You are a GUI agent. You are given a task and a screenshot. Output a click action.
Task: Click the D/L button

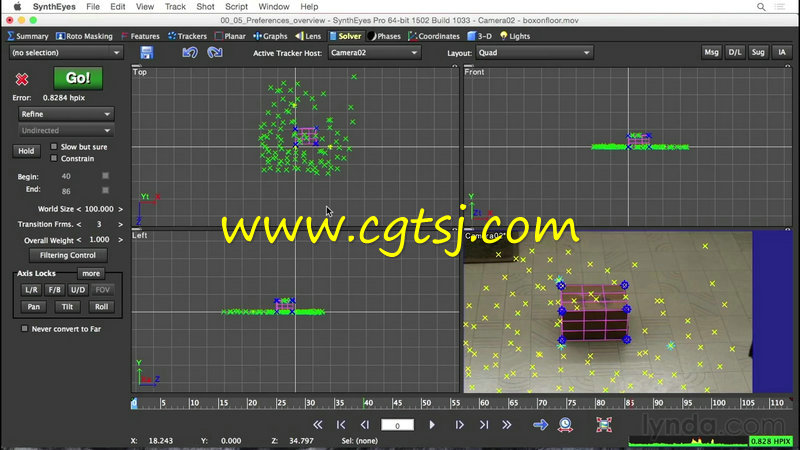click(735, 52)
